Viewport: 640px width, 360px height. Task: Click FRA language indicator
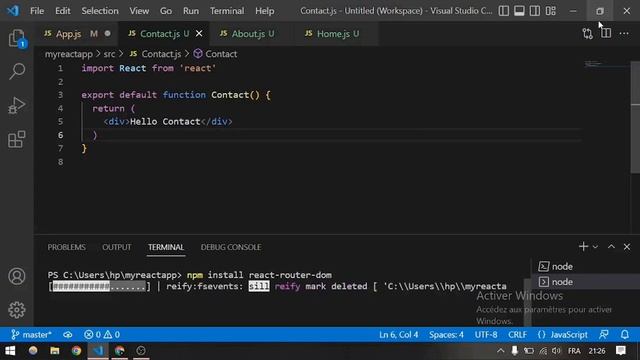(x=574, y=351)
